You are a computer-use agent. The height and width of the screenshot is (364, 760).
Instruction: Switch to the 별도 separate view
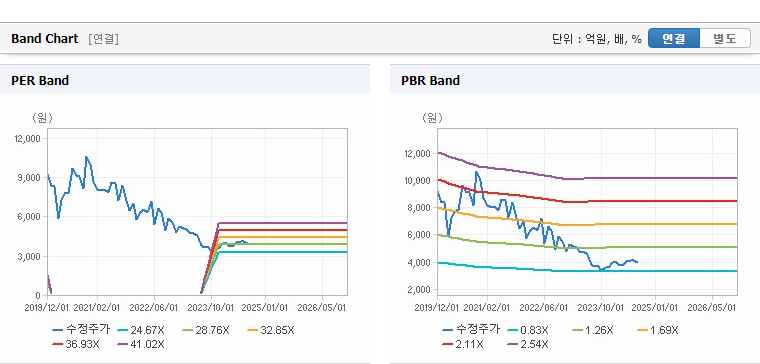tap(725, 38)
